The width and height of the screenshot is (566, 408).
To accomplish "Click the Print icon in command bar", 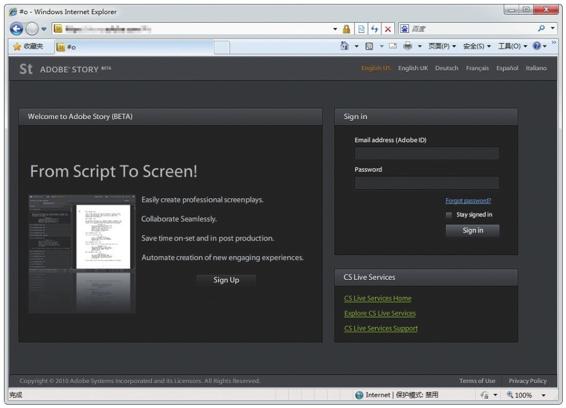I will click(x=408, y=46).
